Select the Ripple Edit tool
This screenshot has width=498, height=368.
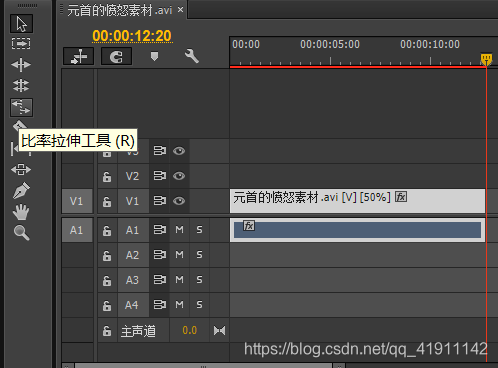click(x=21, y=65)
